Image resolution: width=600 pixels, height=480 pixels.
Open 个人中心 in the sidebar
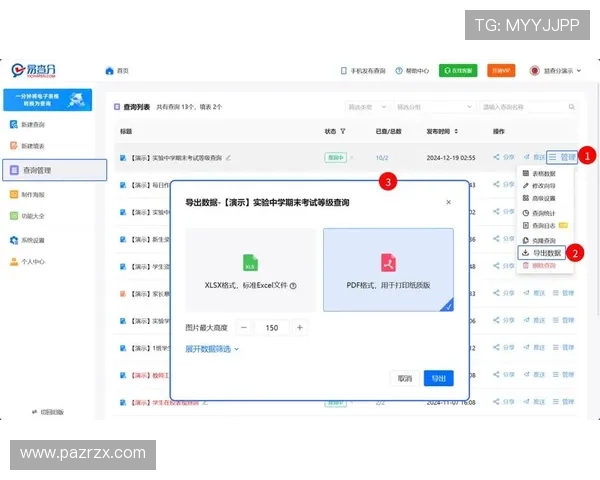pos(27,261)
